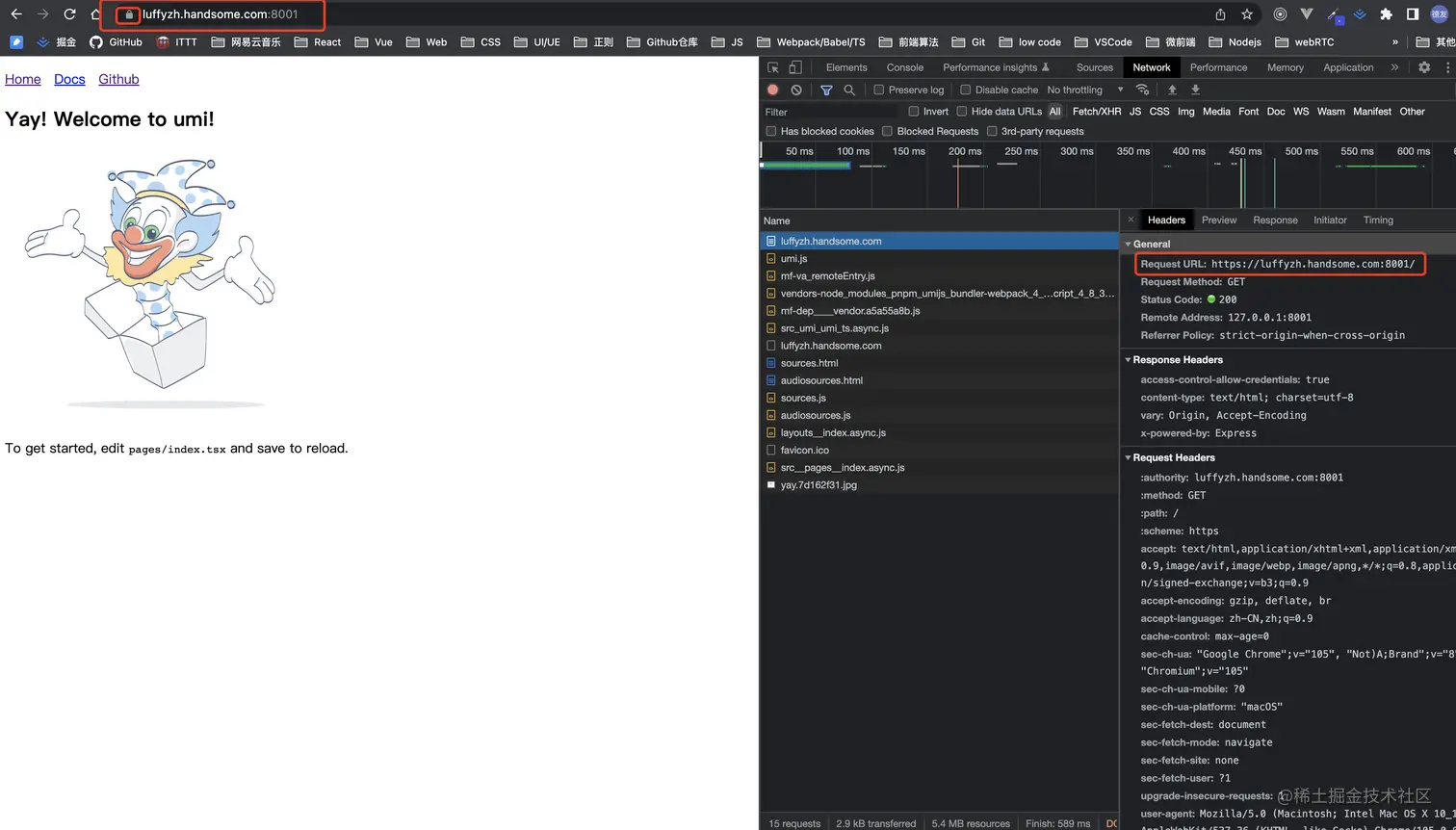1456x830 pixels.
Task: Open DevTools settings gear
Action: click(1424, 67)
